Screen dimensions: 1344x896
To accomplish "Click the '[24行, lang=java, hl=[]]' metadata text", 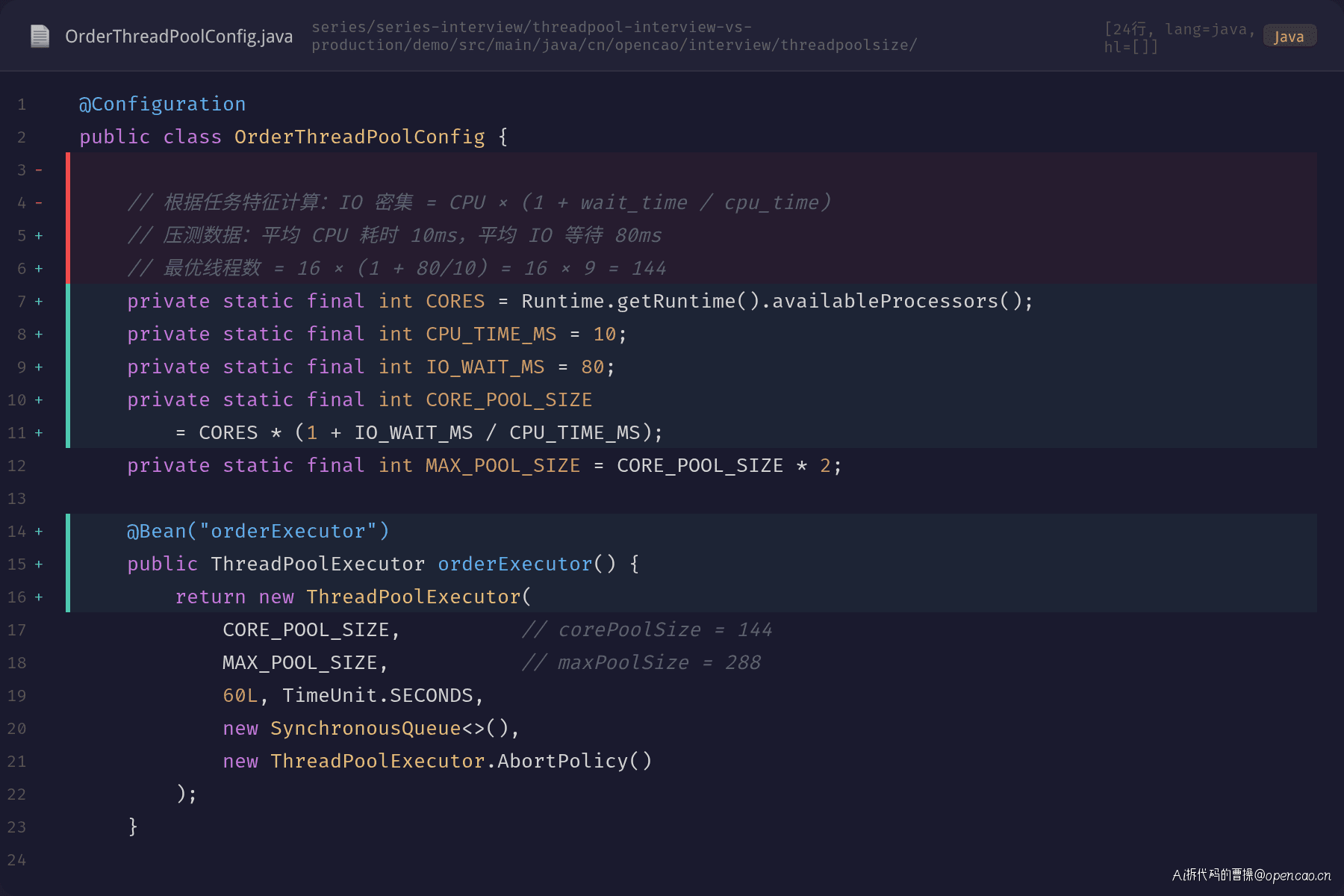I will [1179, 37].
